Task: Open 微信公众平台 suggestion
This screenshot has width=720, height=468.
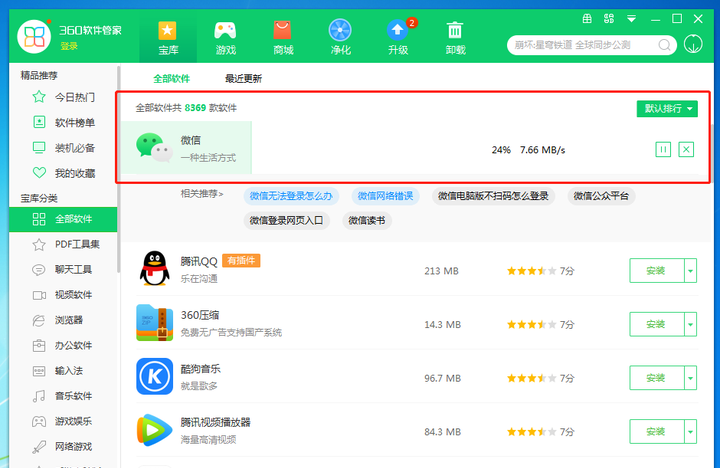Action: pyautogui.click(x=601, y=196)
